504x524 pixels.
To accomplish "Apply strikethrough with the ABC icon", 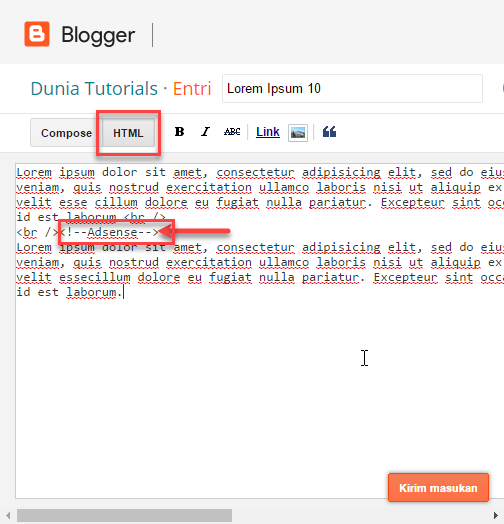I will click(x=232, y=132).
